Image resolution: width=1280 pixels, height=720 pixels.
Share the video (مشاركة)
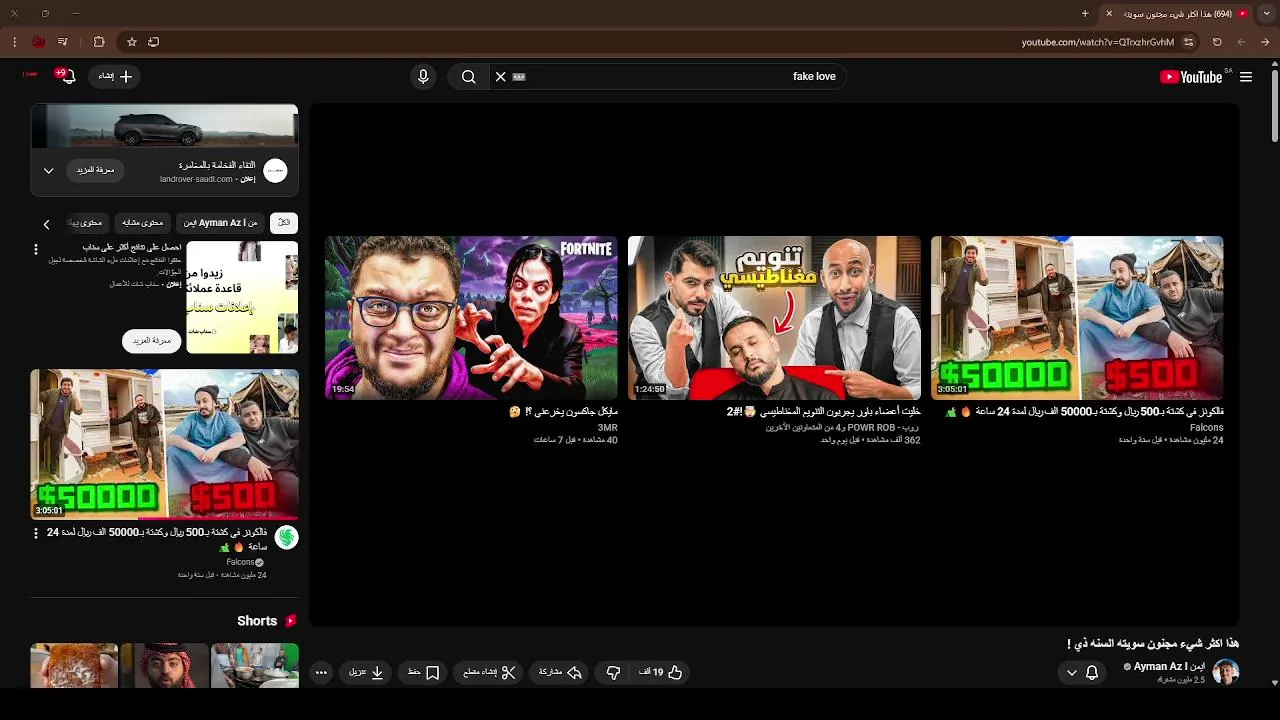560,673
